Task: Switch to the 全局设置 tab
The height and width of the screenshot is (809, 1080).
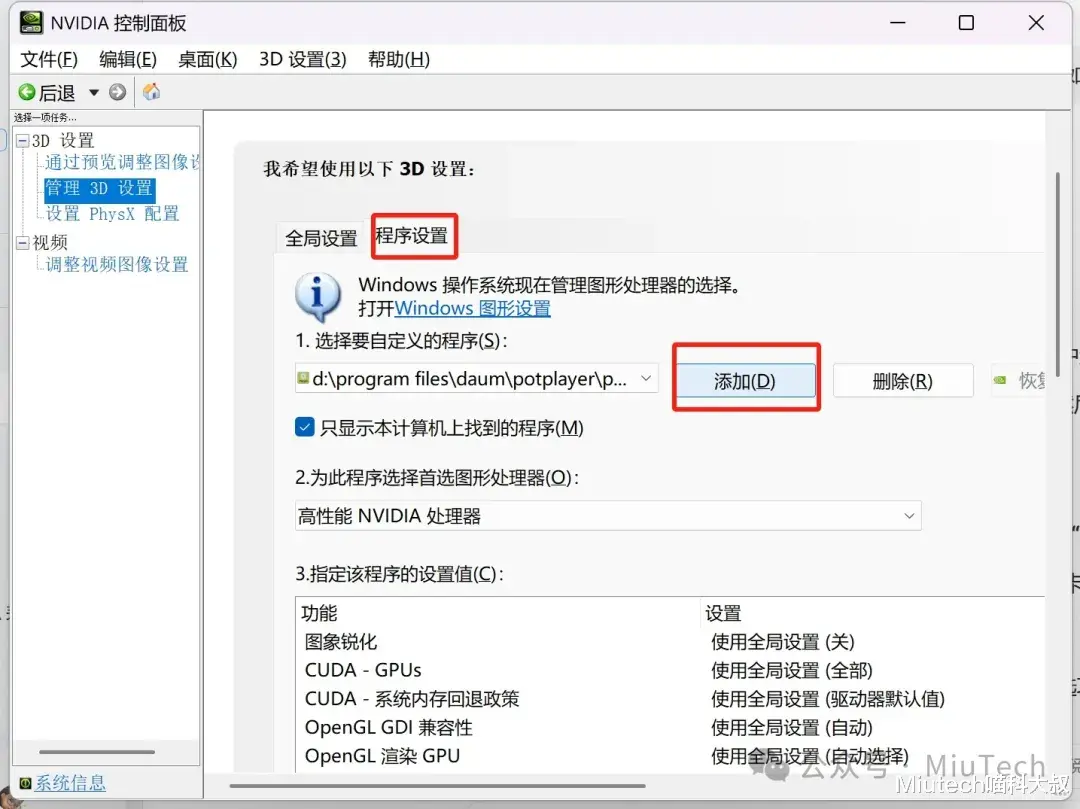Action: pos(321,239)
